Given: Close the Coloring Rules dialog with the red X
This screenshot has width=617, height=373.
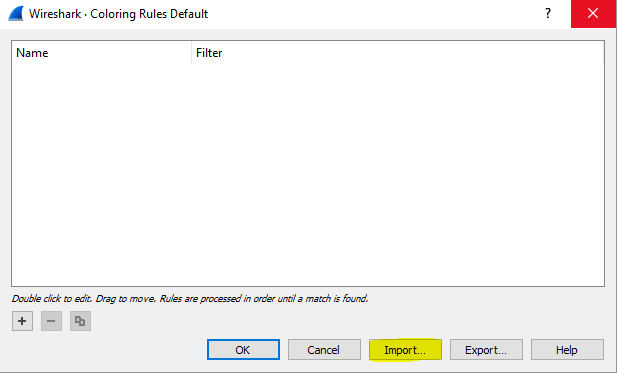Looking at the screenshot, I should tap(593, 14).
